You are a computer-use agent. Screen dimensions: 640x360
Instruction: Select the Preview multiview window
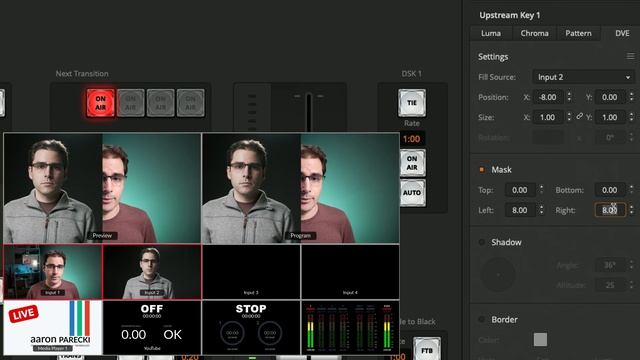102,188
